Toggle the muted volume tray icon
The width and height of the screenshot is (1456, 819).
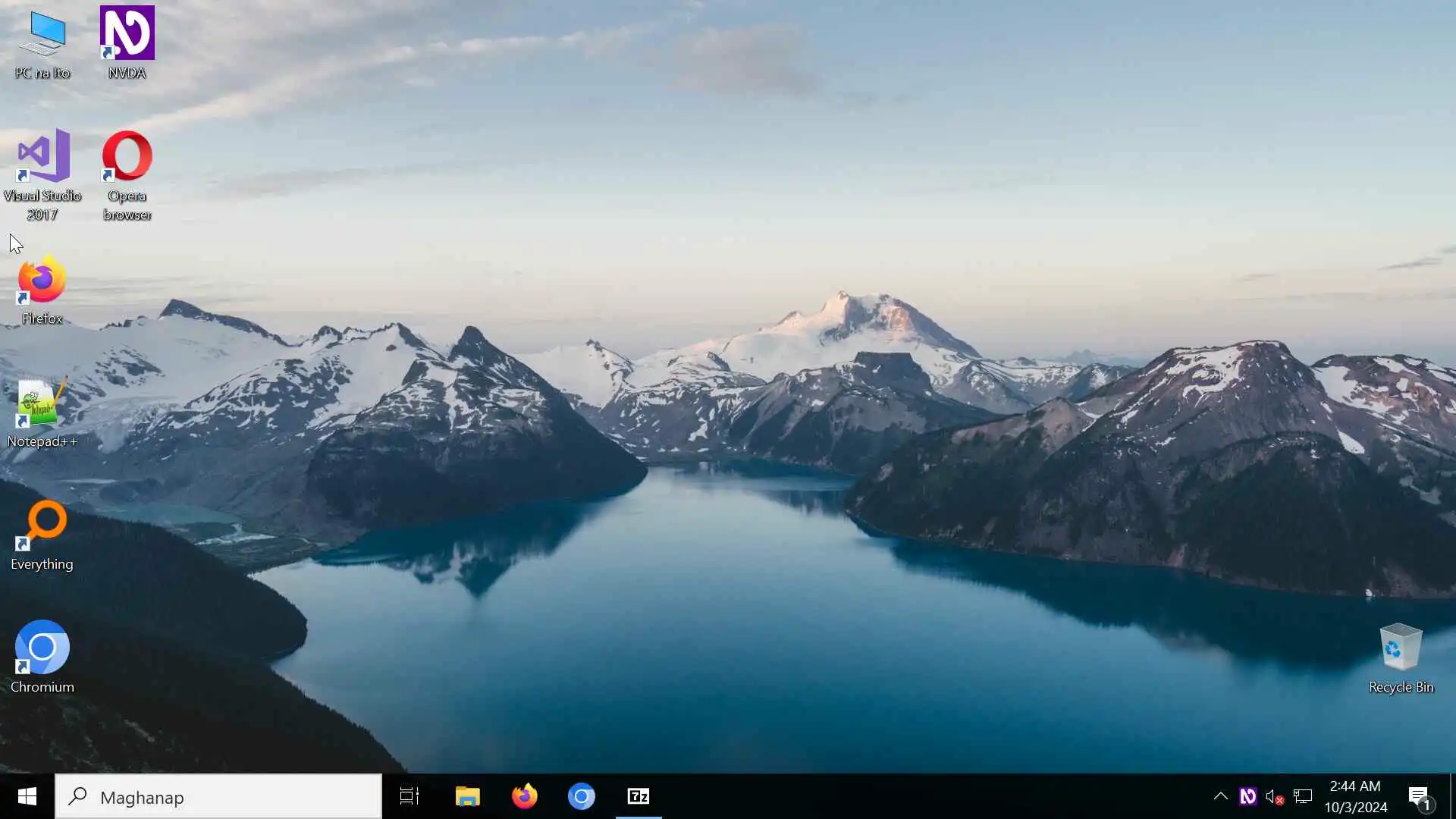(1275, 796)
